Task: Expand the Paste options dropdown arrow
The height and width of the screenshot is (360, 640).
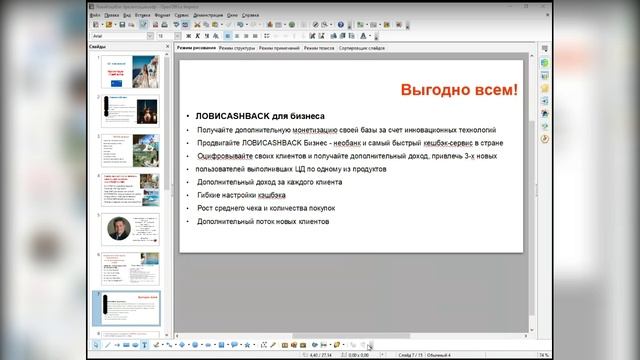Action: pos(222,25)
